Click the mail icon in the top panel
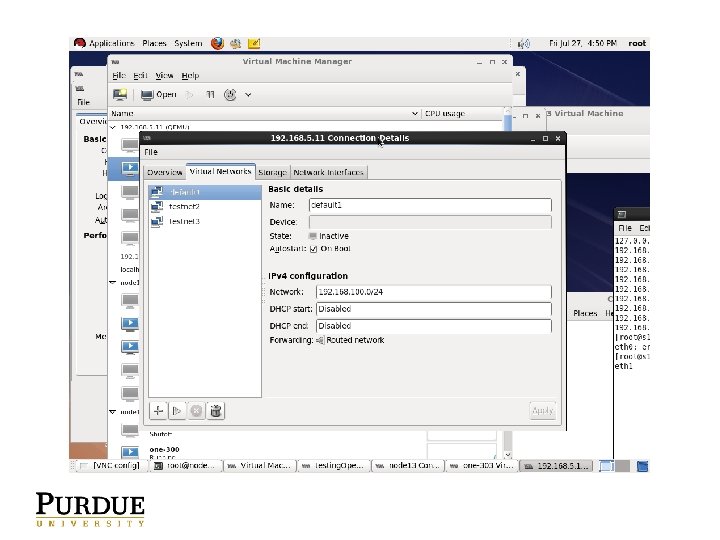This screenshot has height=540, width=720. click(236, 44)
